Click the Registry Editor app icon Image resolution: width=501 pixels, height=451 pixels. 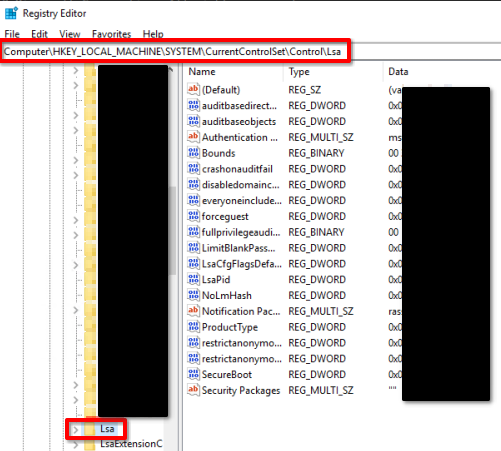tap(11, 13)
